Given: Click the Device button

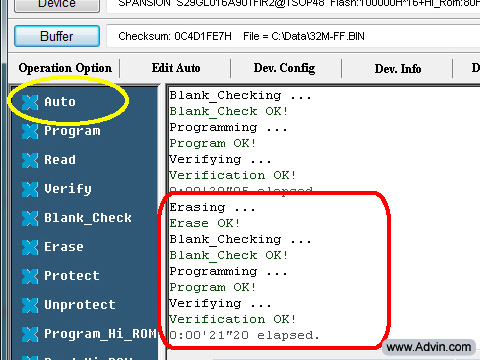Looking at the screenshot, I should (x=57, y=5).
